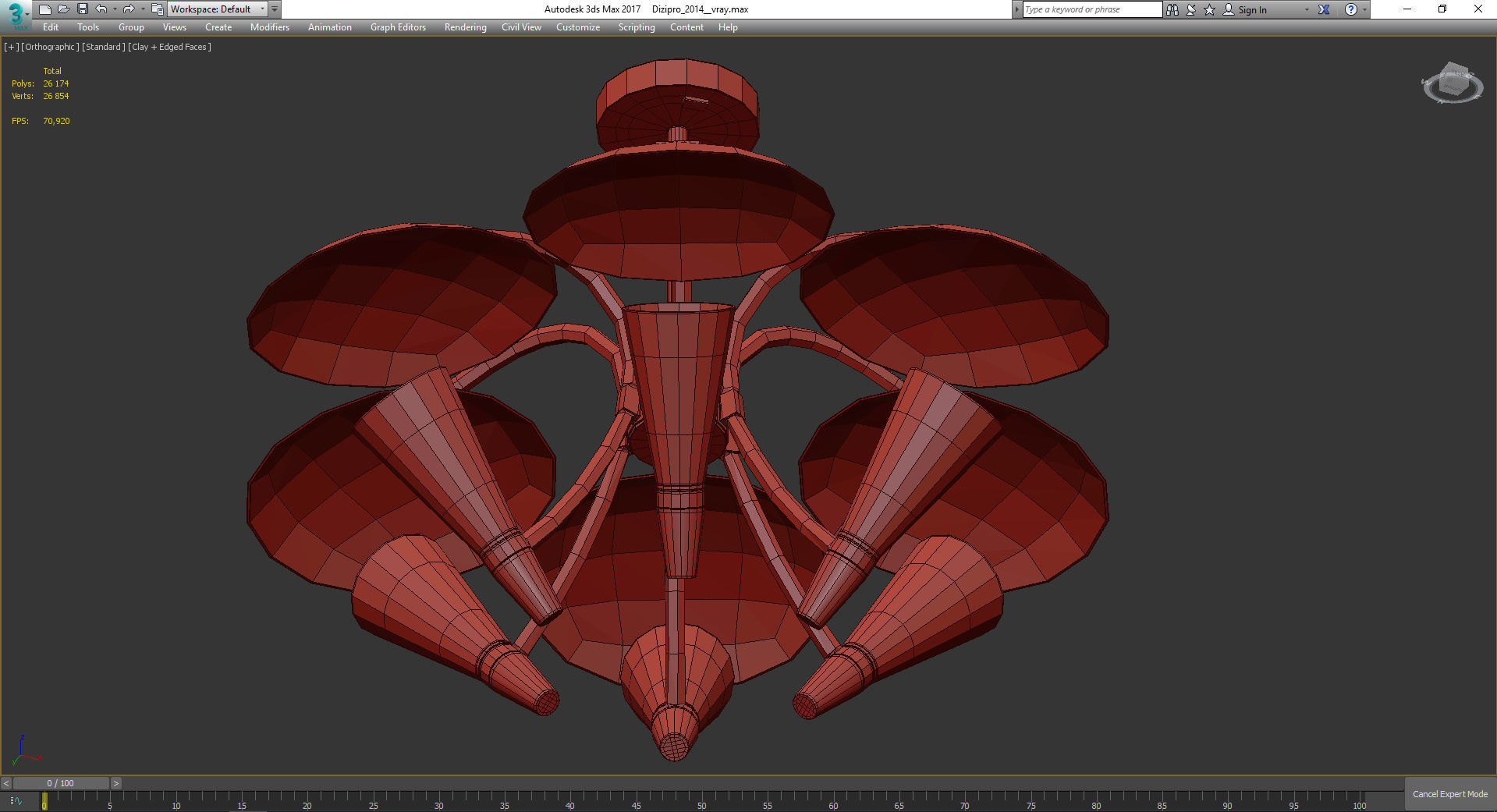Open the Customize menu
The image size is (1497, 812).
tap(578, 27)
